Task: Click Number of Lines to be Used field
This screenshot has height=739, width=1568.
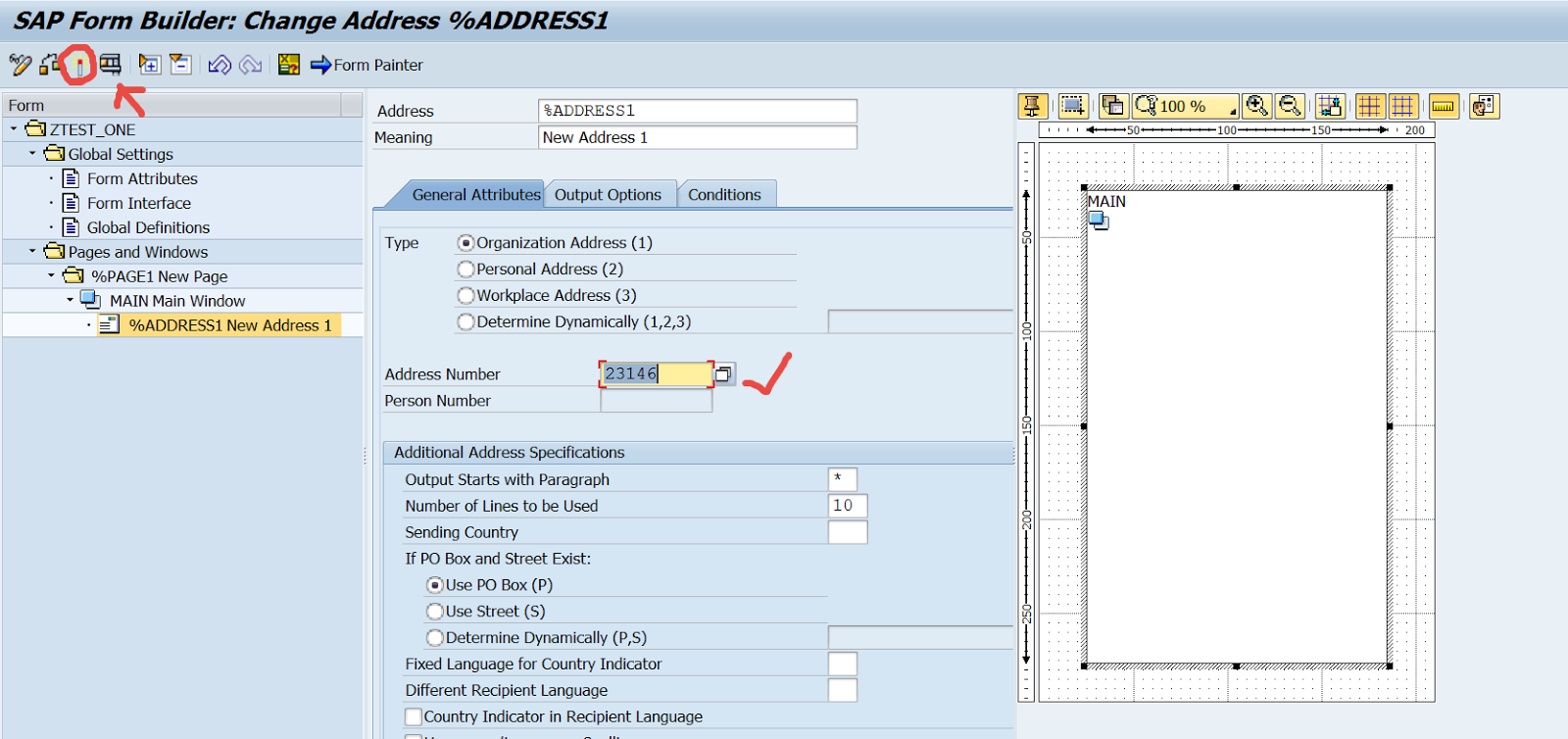Action: pos(848,506)
